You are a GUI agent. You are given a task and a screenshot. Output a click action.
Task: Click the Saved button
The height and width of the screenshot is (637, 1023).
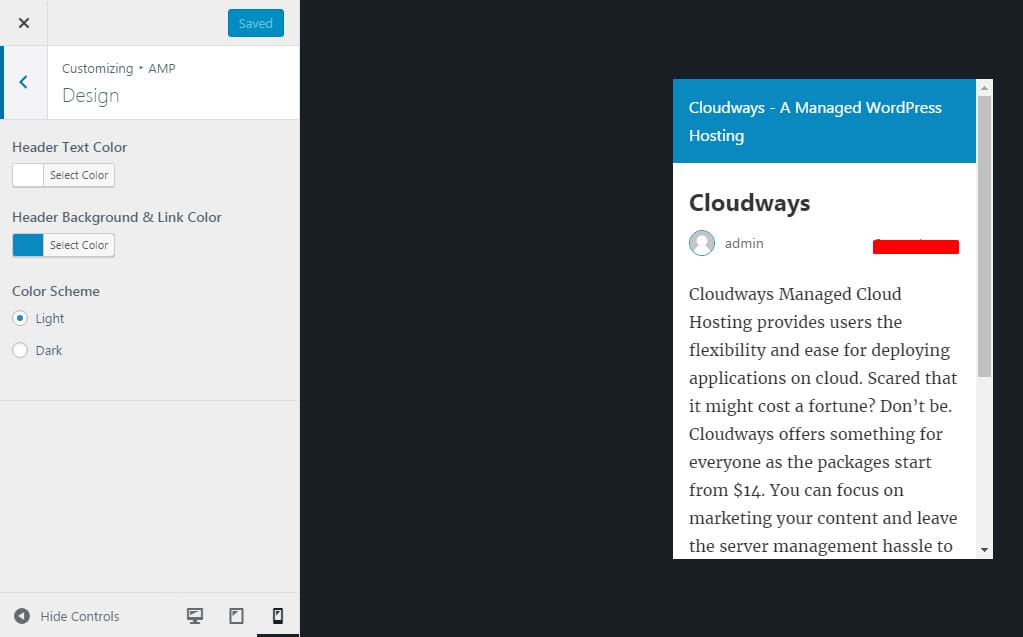coord(255,23)
